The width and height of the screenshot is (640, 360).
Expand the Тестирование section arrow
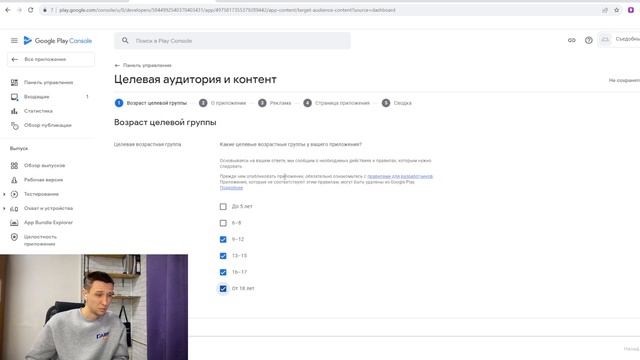[x=4, y=194]
